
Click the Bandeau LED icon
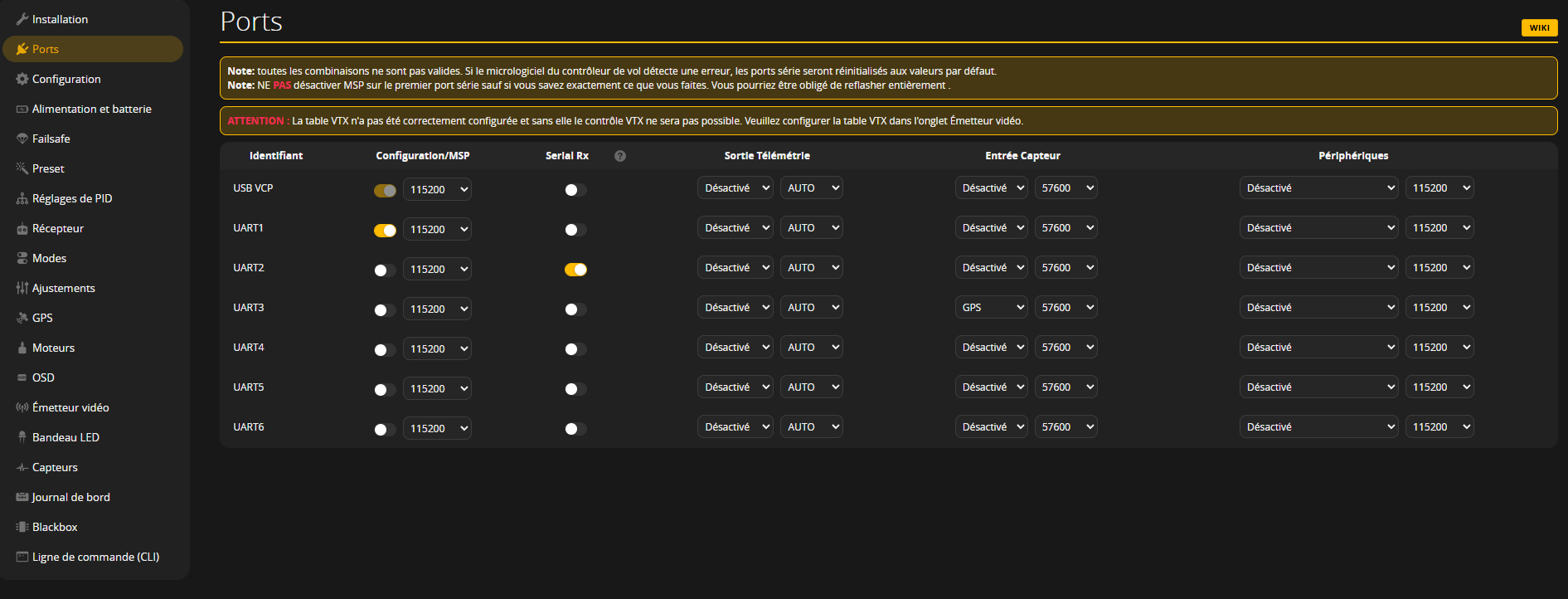pyautogui.click(x=22, y=437)
